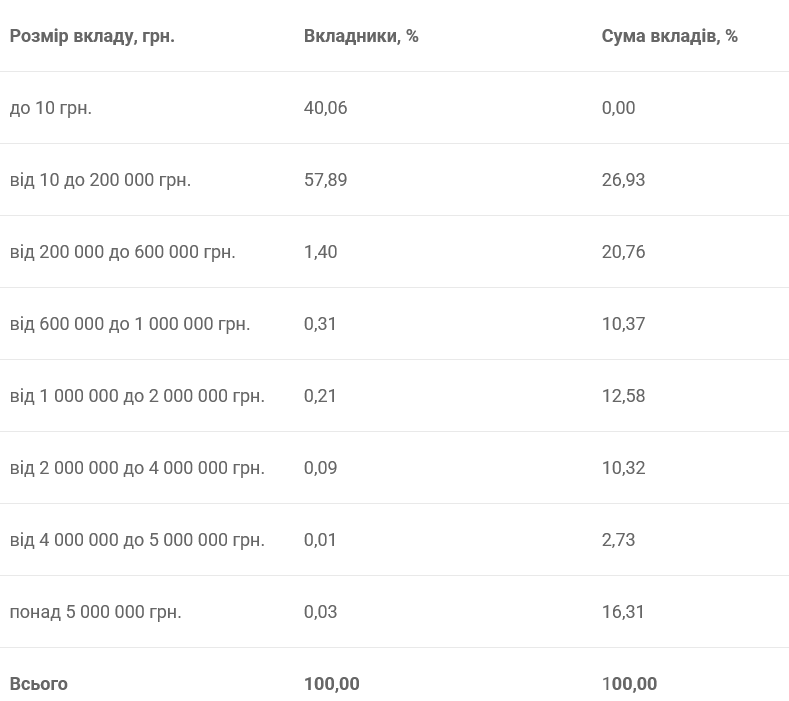
Task: Click the 'понад 5 000 000 грн.' label
Action: tap(96, 612)
